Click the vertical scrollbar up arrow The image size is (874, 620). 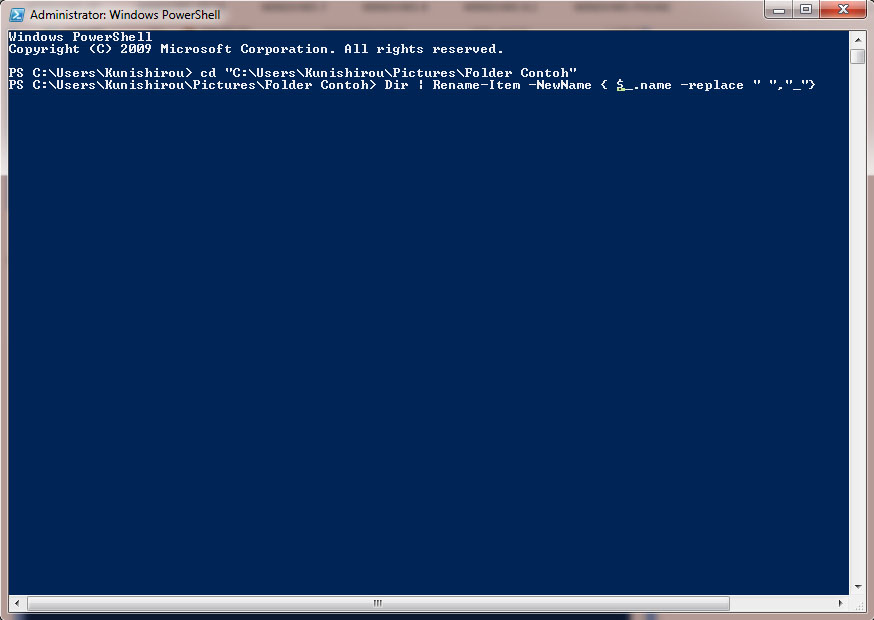pos(858,38)
